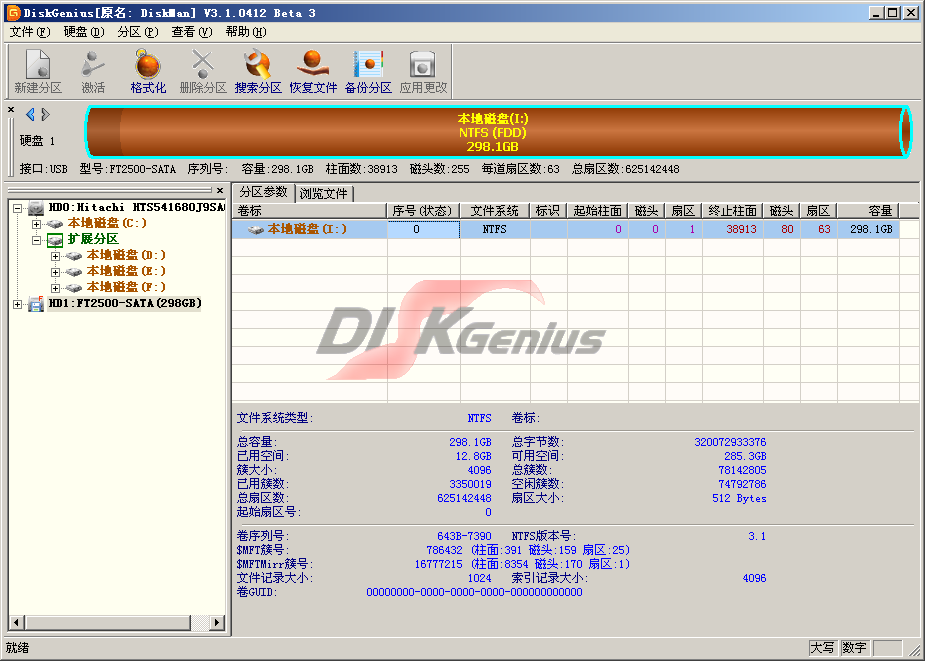The height and width of the screenshot is (661, 925).
Task: Click the HD0 Hitachi hard disk icon
Action: pos(36,208)
